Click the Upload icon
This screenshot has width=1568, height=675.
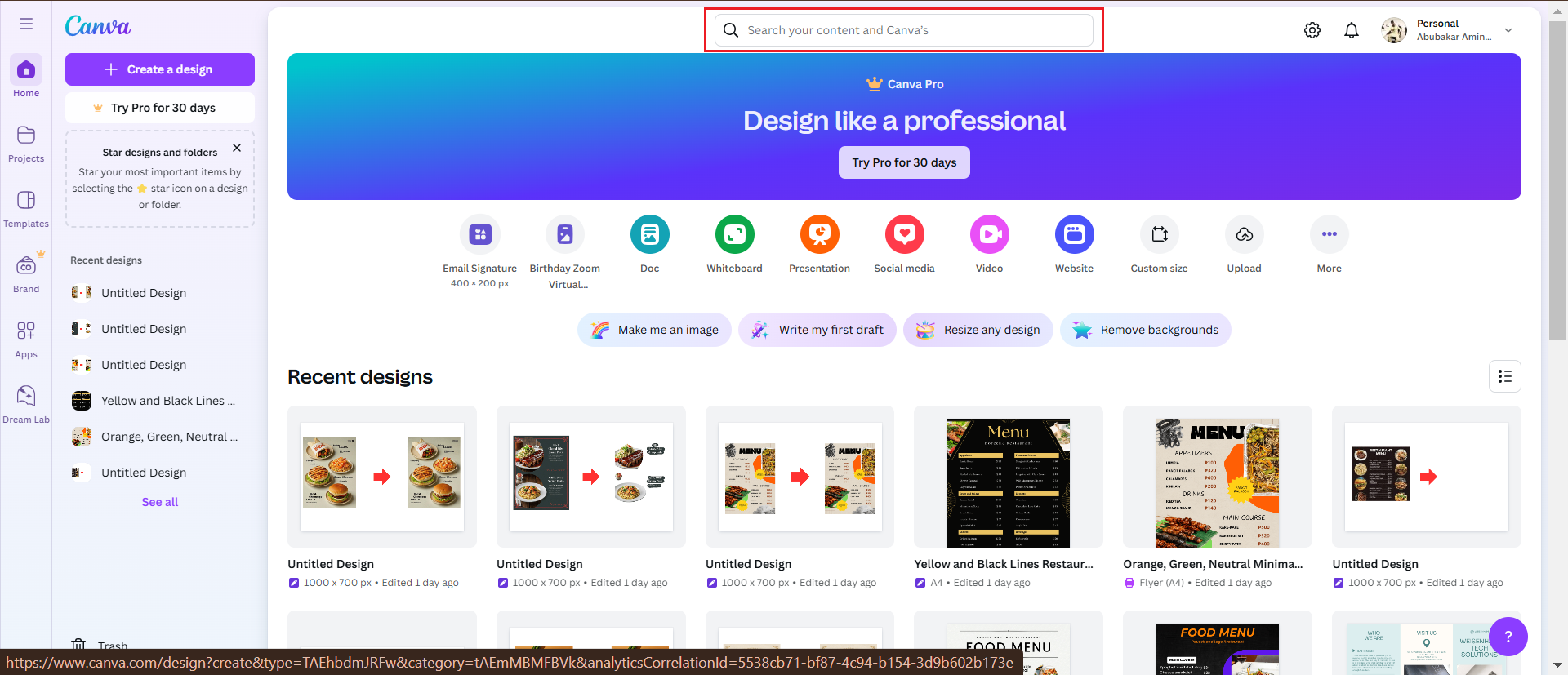coord(1245,234)
